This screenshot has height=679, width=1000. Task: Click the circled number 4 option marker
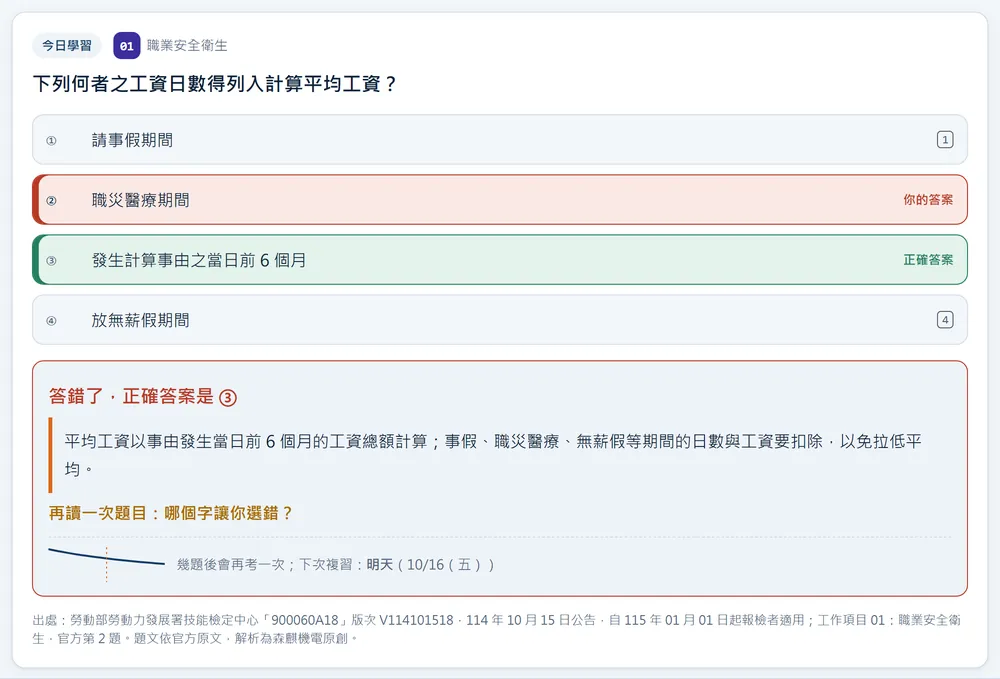52,320
